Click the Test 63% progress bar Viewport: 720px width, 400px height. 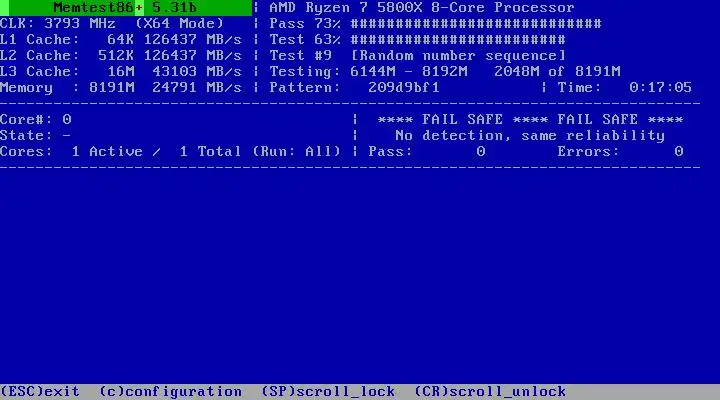pos(458,39)
